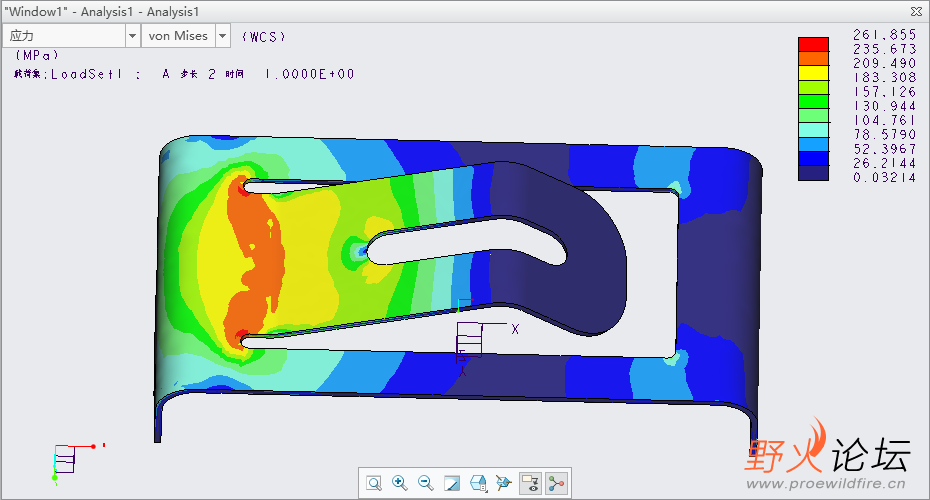This screenshot has height=500, width=930.
Task: Open the saved view orientations cube icon
Action: click(x=478, y=483)
